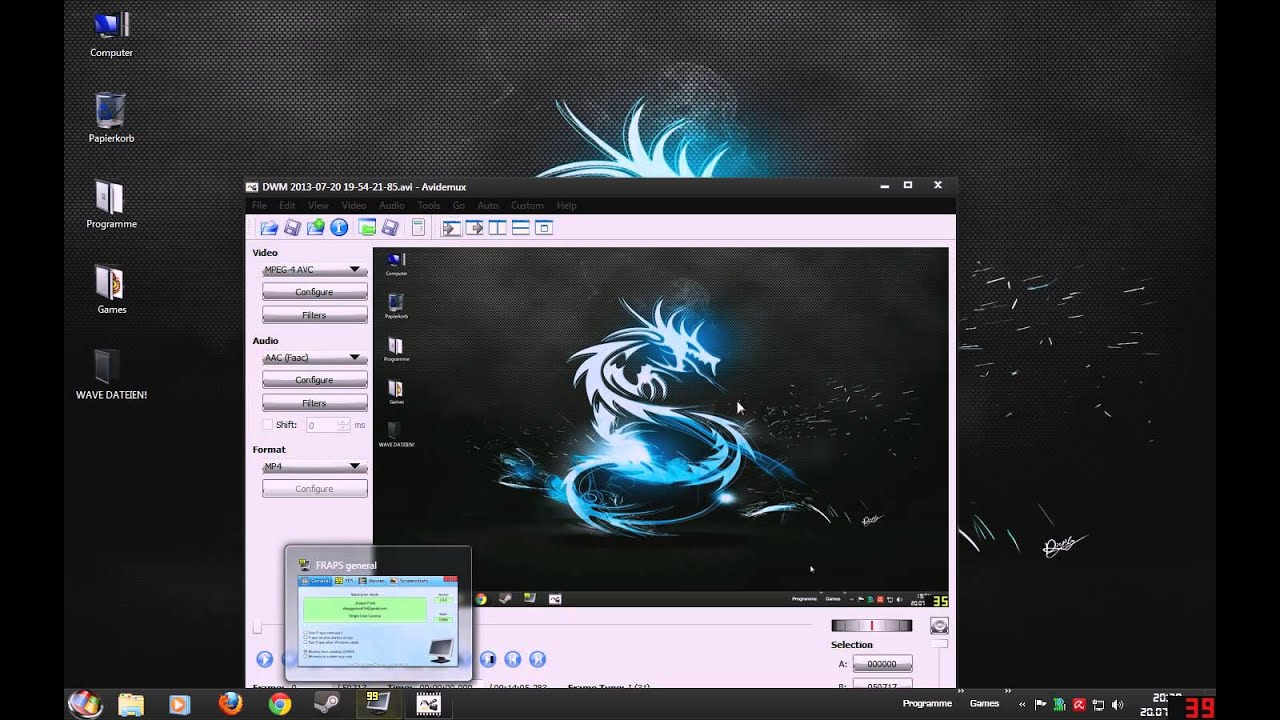
Task: Click Configure under the Format section
Action: (314, 489)
